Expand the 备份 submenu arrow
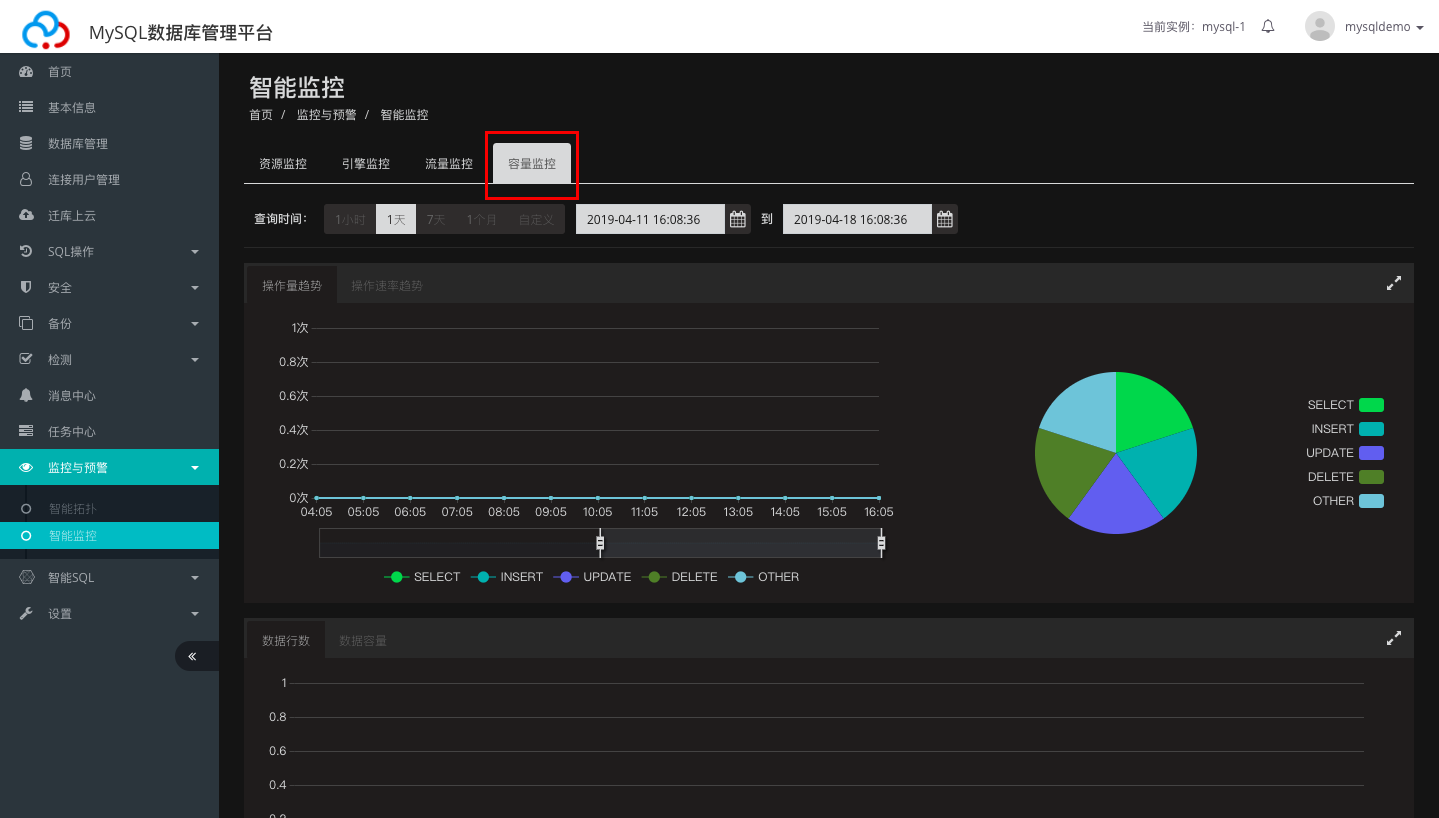 pyautogui.click(x=195, y=324)
